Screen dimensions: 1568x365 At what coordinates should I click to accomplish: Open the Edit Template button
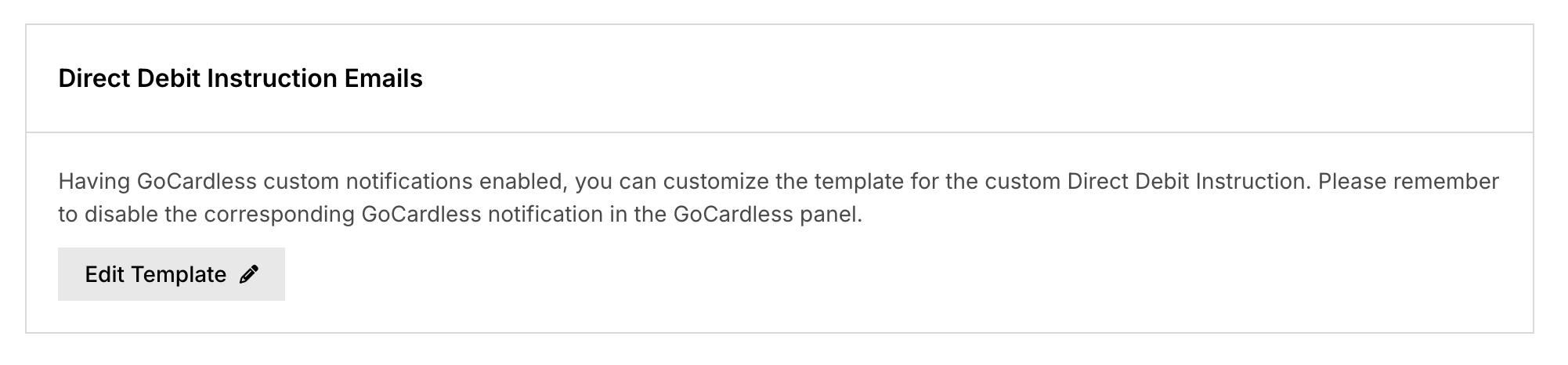172,274
